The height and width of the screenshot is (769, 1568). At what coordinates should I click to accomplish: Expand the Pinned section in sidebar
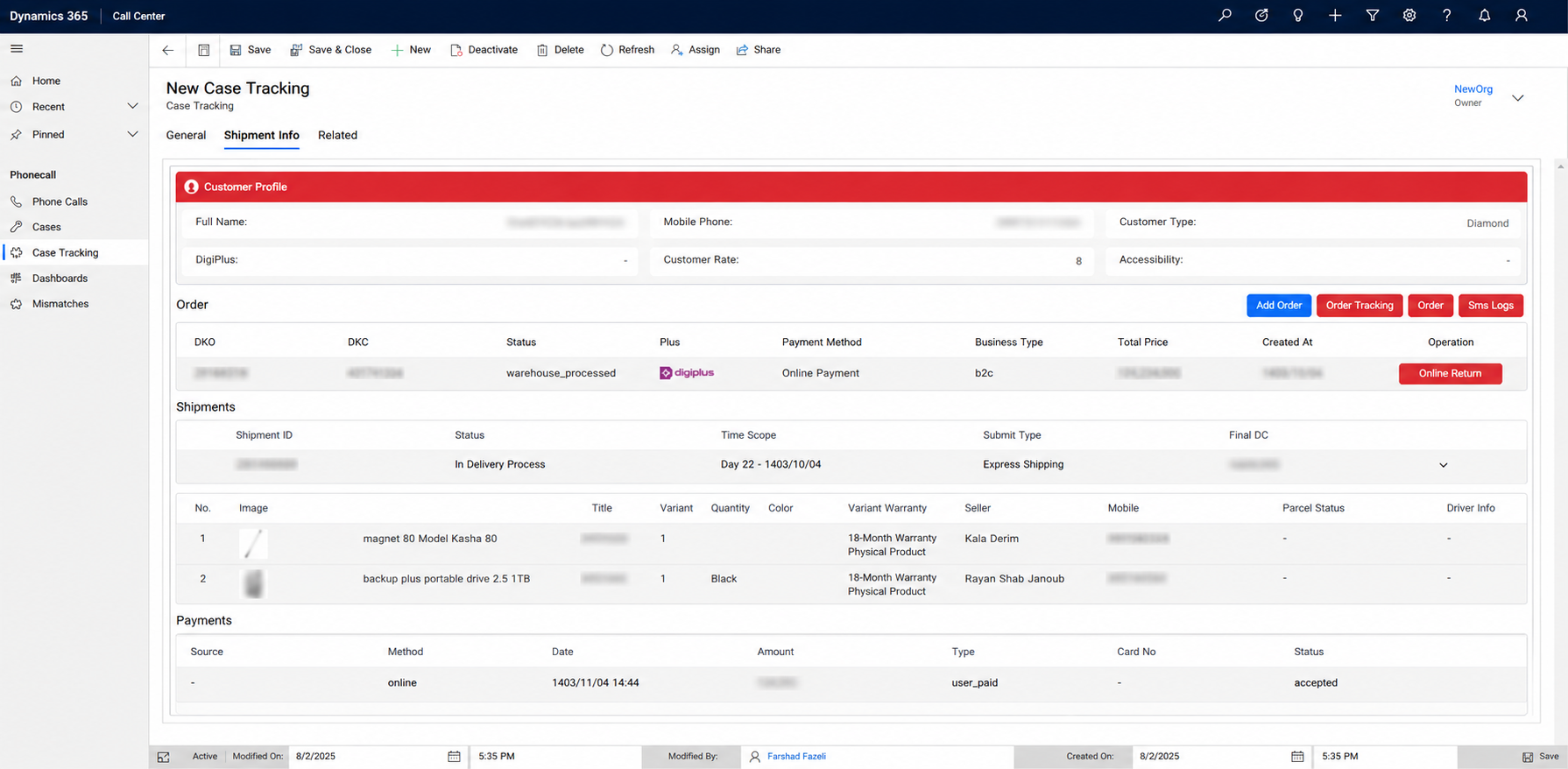(x=133, y=135)
